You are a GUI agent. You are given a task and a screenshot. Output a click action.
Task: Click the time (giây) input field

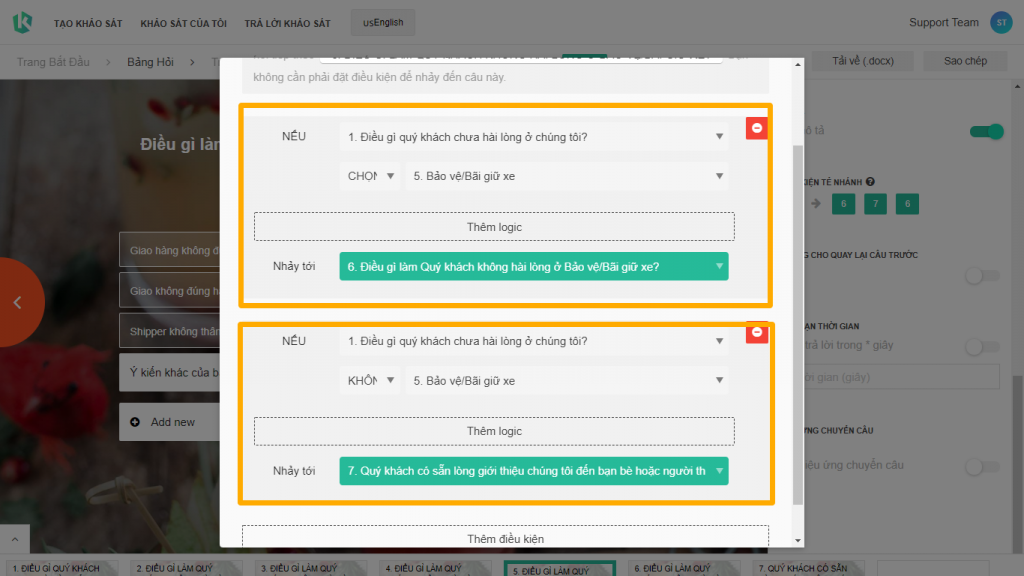[901, 377]
